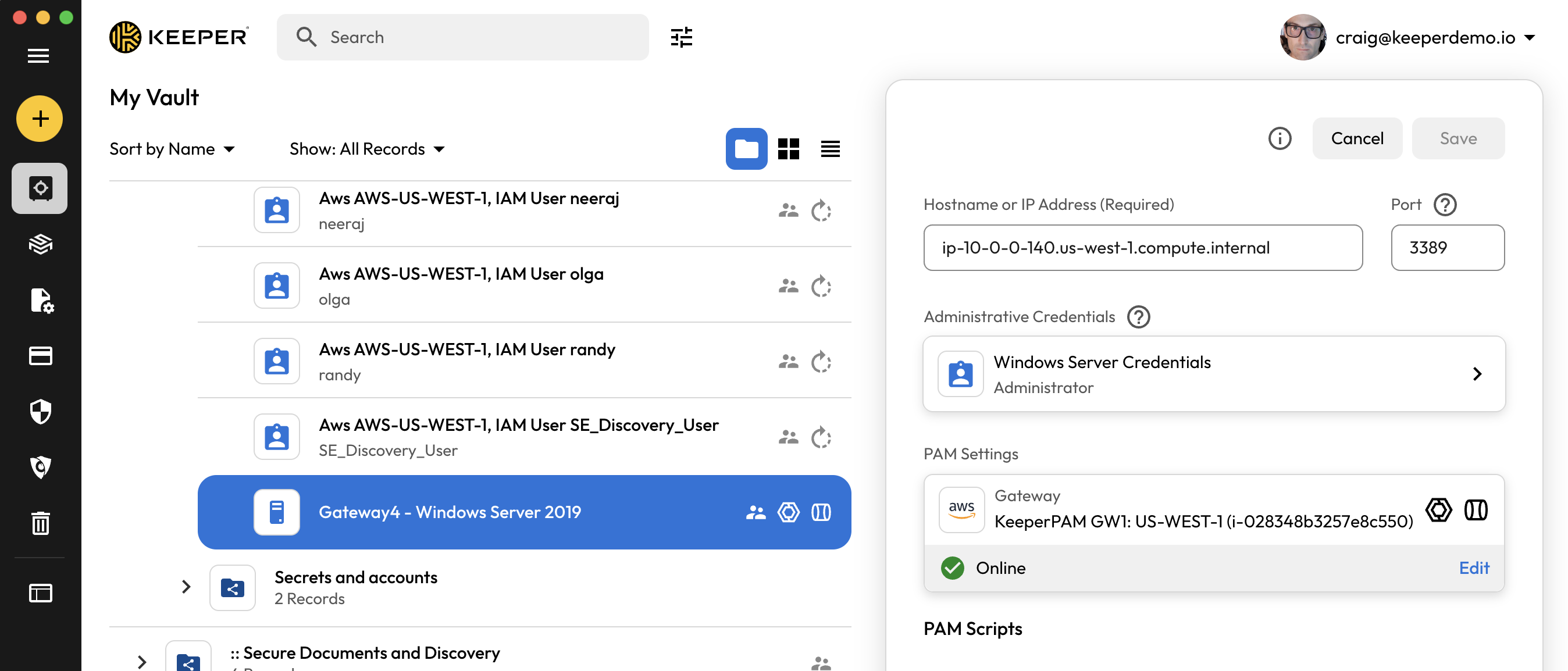Open craig@keeperdemo.io account menu

1425,37
